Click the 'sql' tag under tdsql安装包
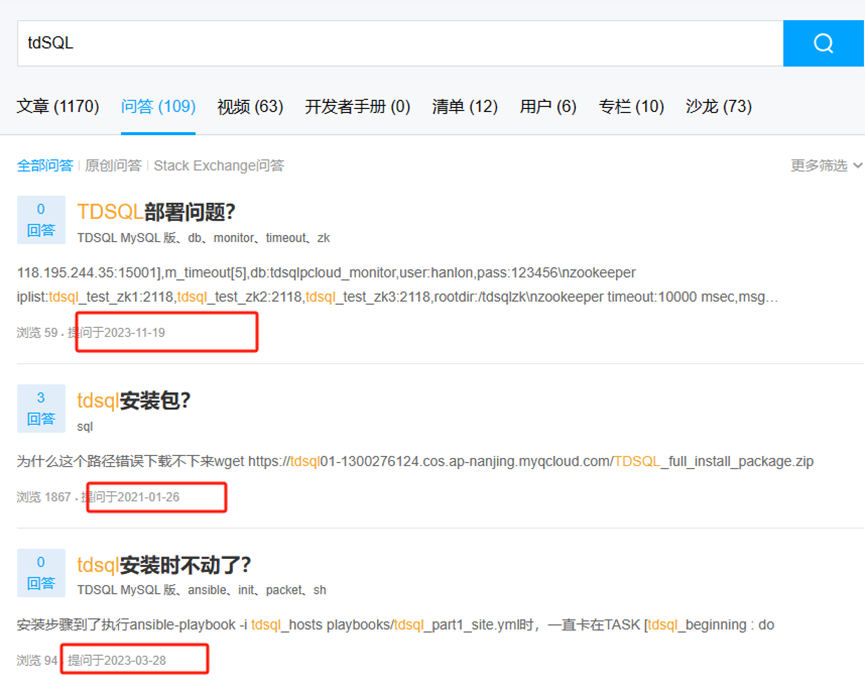865x689 pixels. tap(85, 426)
